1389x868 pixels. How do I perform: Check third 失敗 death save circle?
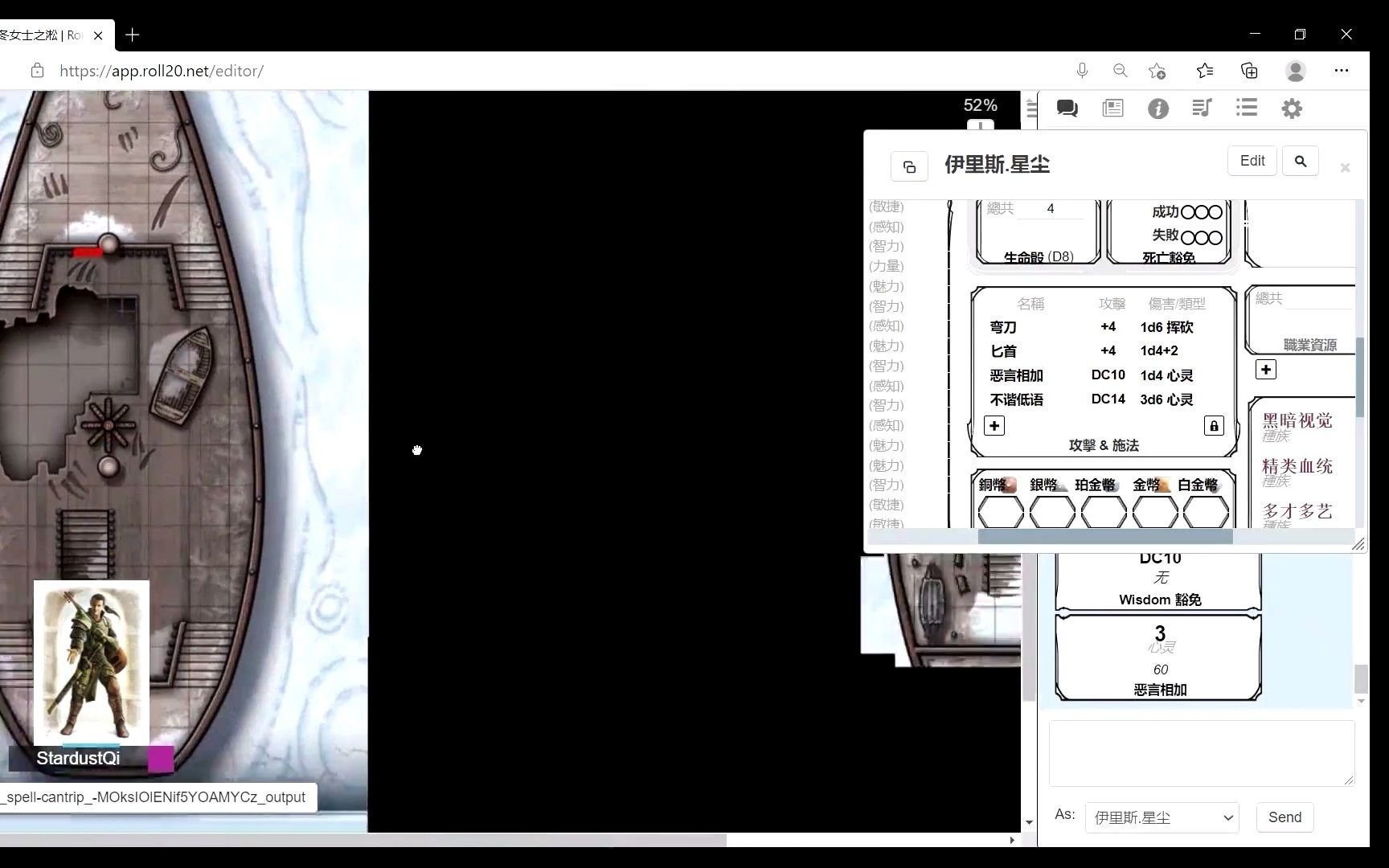[x=1215, y=238]
